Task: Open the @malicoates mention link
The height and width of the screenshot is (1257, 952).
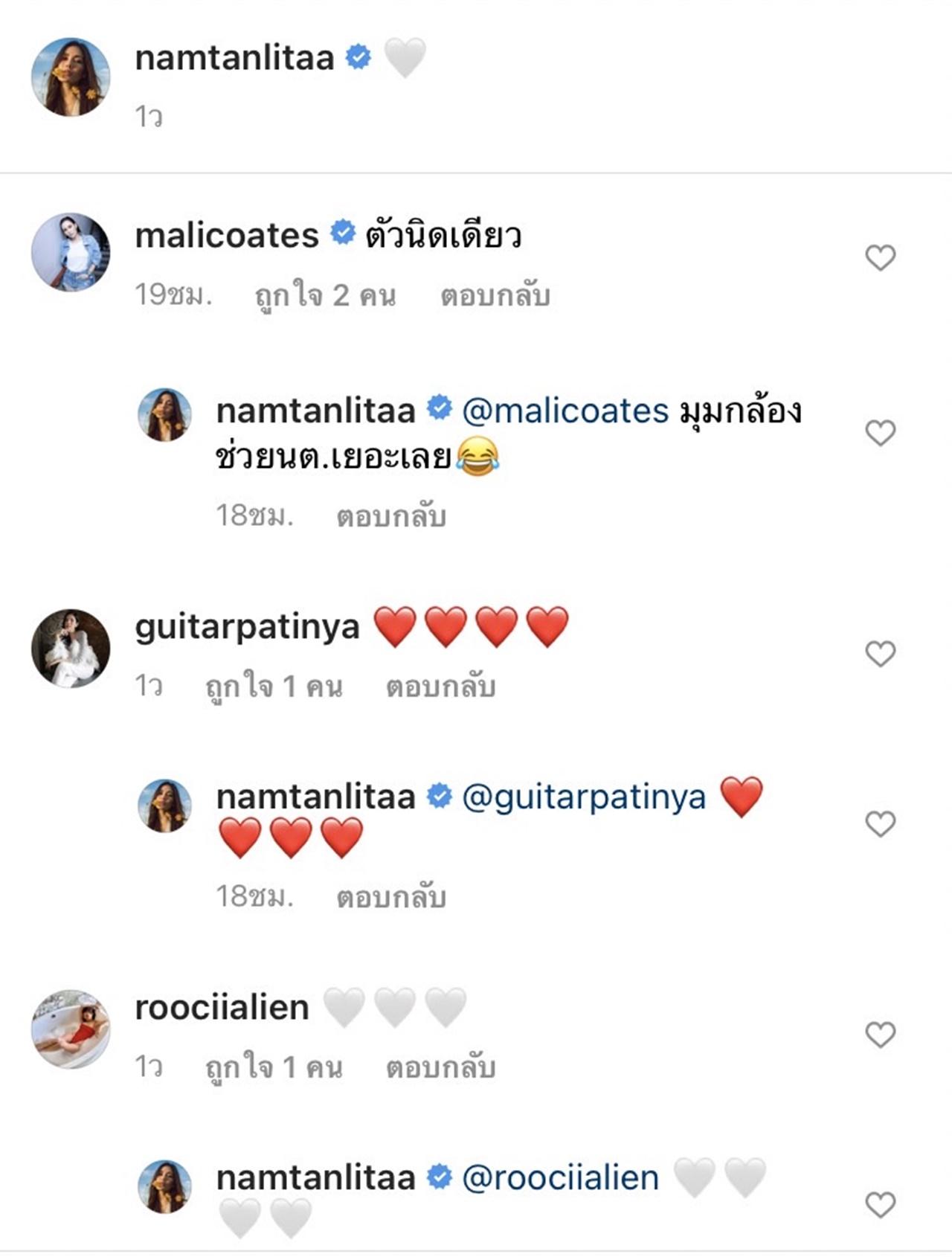Action: [x=565, y=411]
